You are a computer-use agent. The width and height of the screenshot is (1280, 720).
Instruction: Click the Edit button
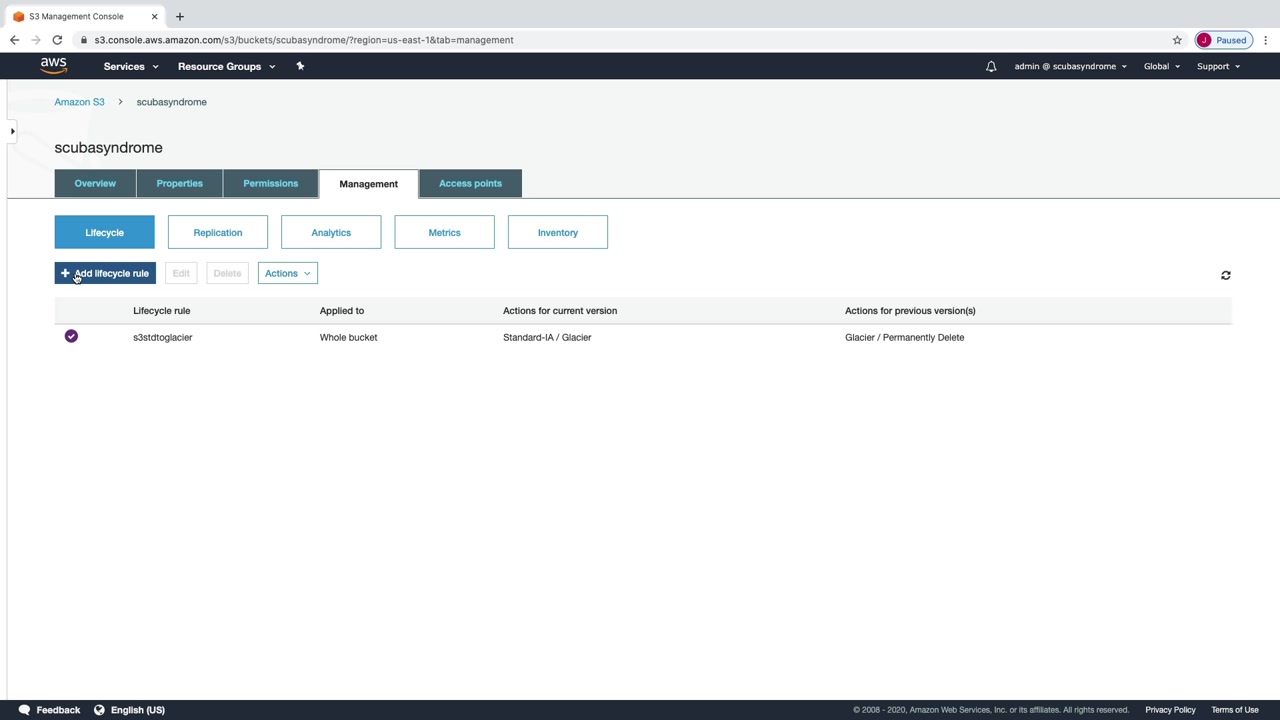click(x=181, y=273)
